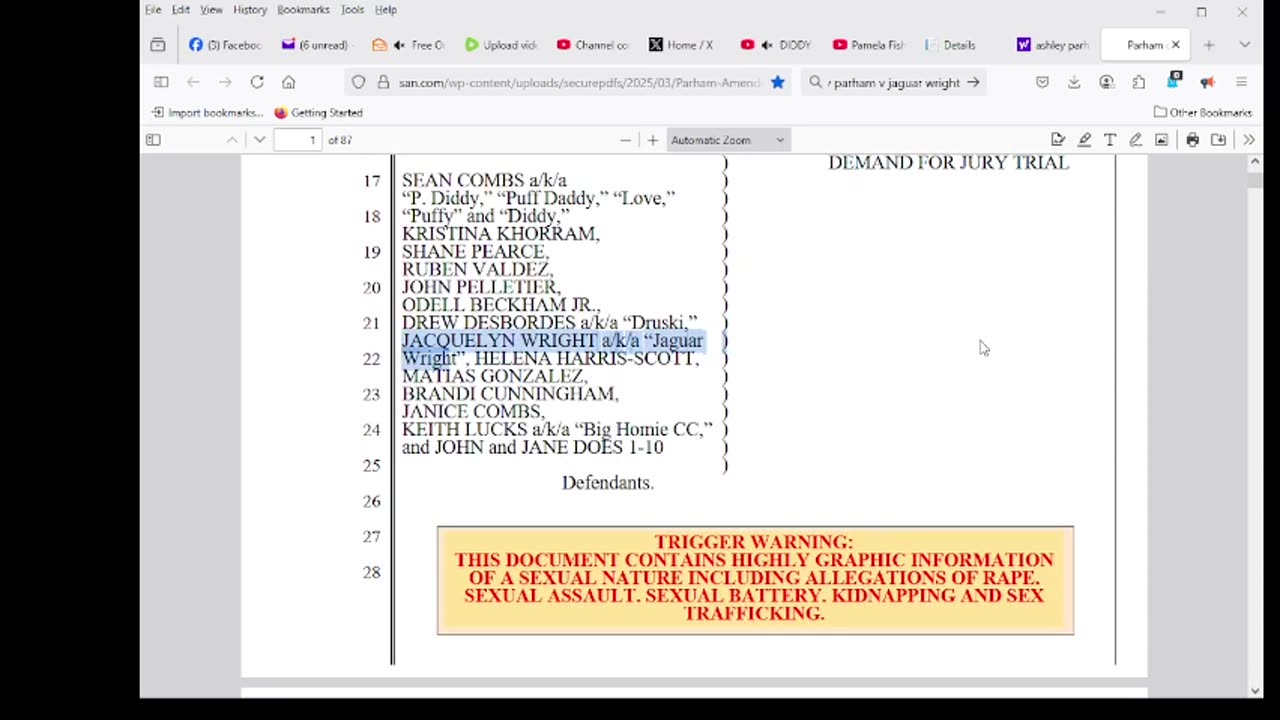This screenshot has height=720, width=1280.
Task: Open the History menu
Action: pos(250,10)
